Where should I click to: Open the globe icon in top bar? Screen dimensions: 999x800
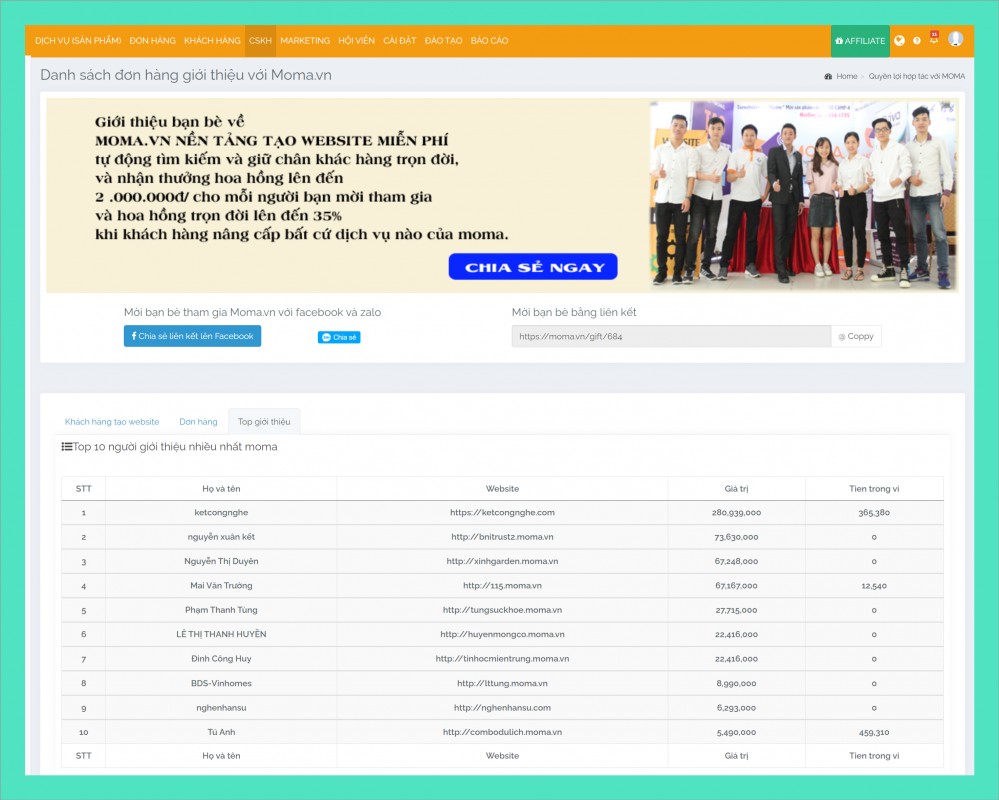pyautogui.click(x=899, y=41)
